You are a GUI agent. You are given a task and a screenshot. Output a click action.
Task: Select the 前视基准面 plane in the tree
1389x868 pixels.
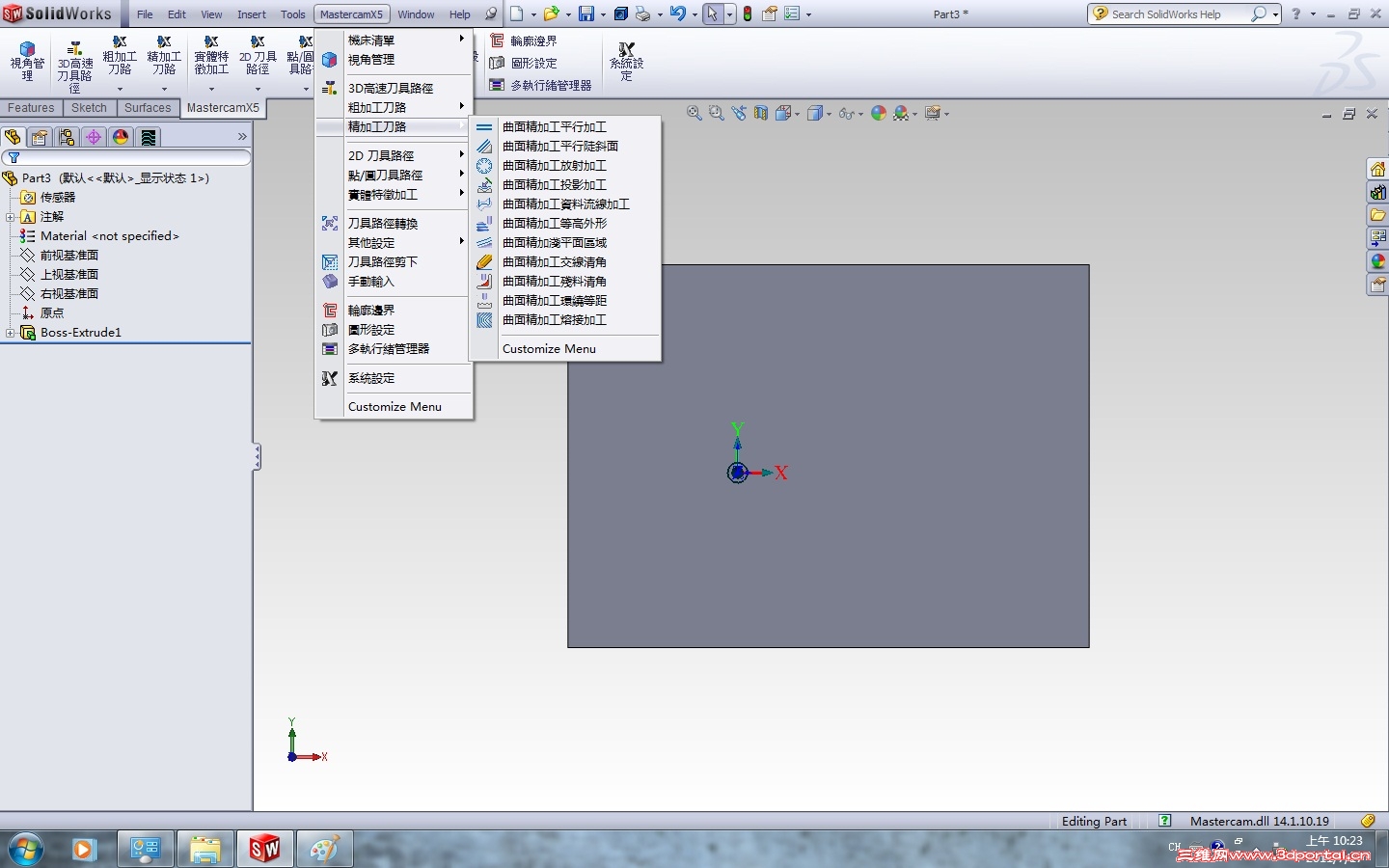pyautogui.click(x=69, y=256)
